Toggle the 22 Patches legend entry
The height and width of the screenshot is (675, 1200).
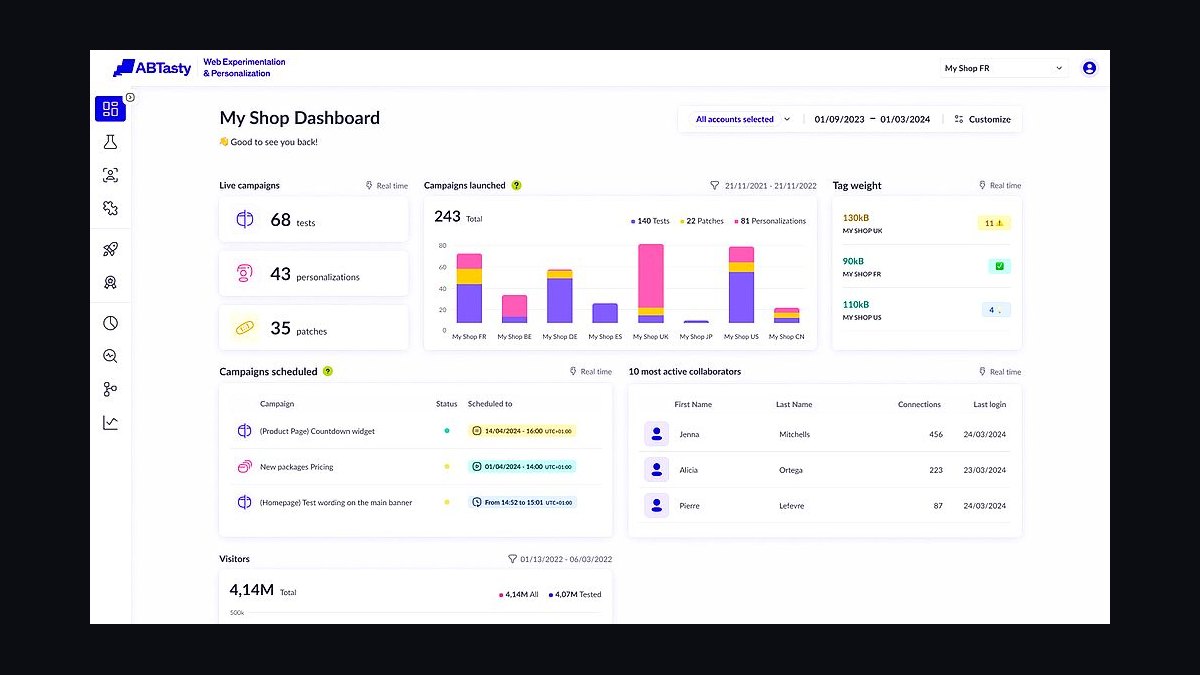tap(702, 221)
